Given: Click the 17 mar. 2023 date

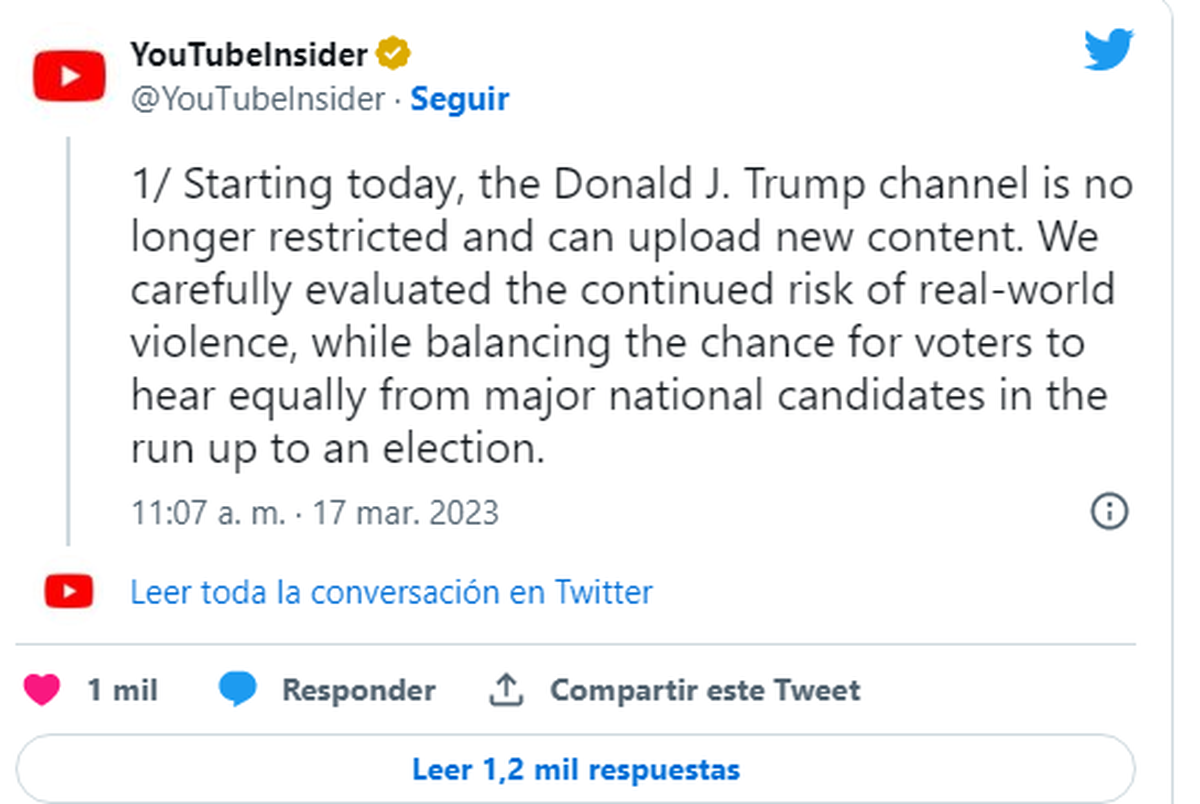Looking at the screenshot, I should point(405,512).
